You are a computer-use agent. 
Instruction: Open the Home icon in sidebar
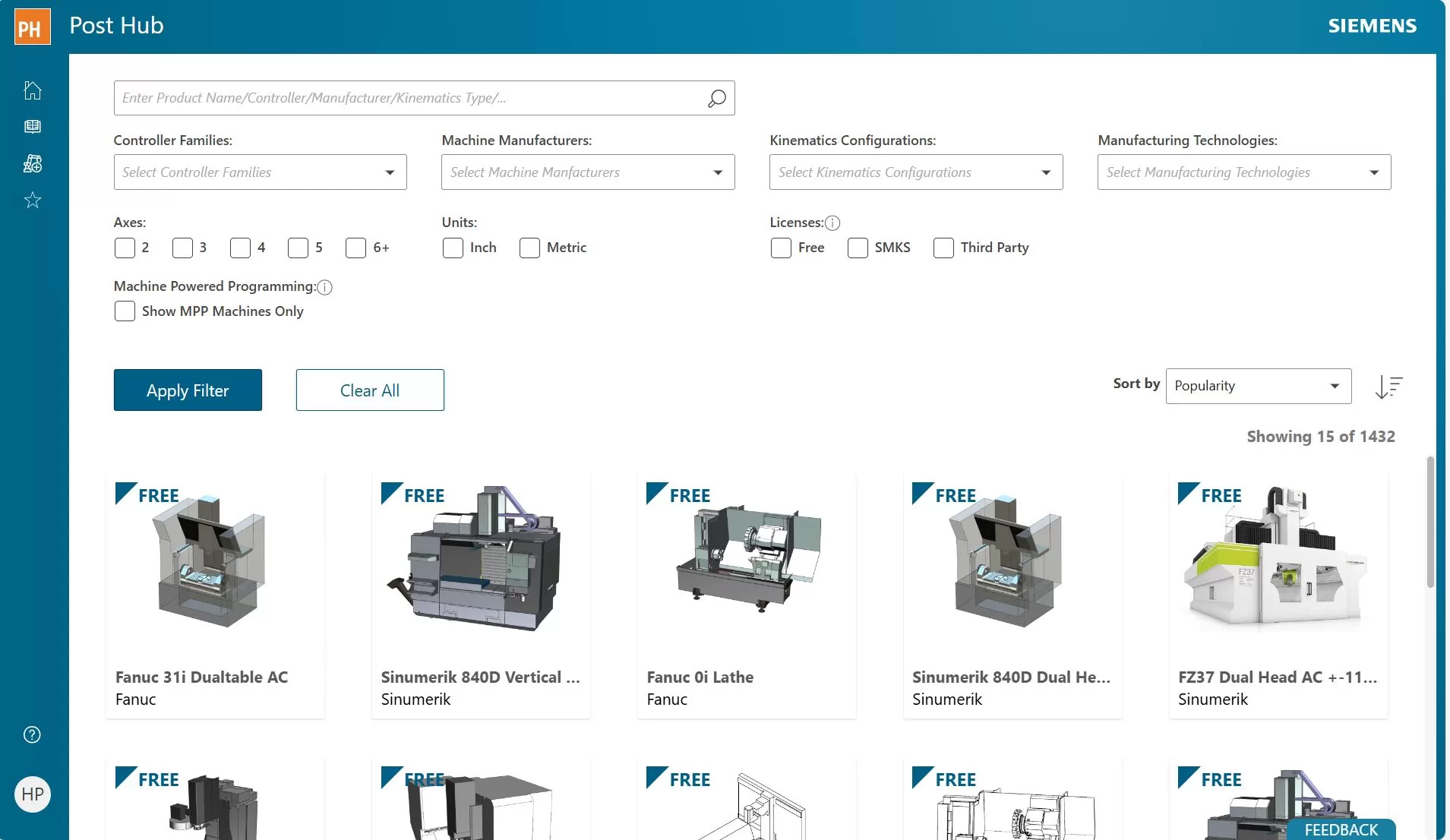[32, 90]
